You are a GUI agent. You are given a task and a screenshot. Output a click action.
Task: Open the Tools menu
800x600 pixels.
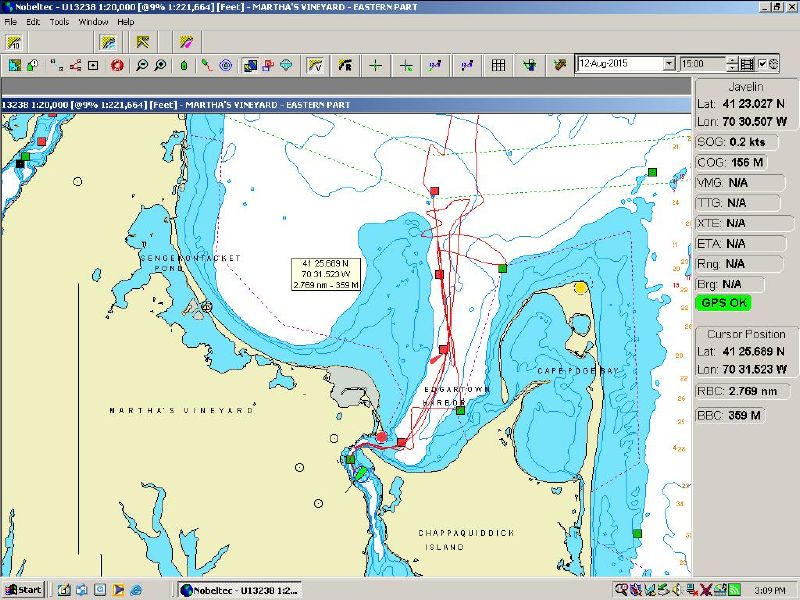(55, 22)
